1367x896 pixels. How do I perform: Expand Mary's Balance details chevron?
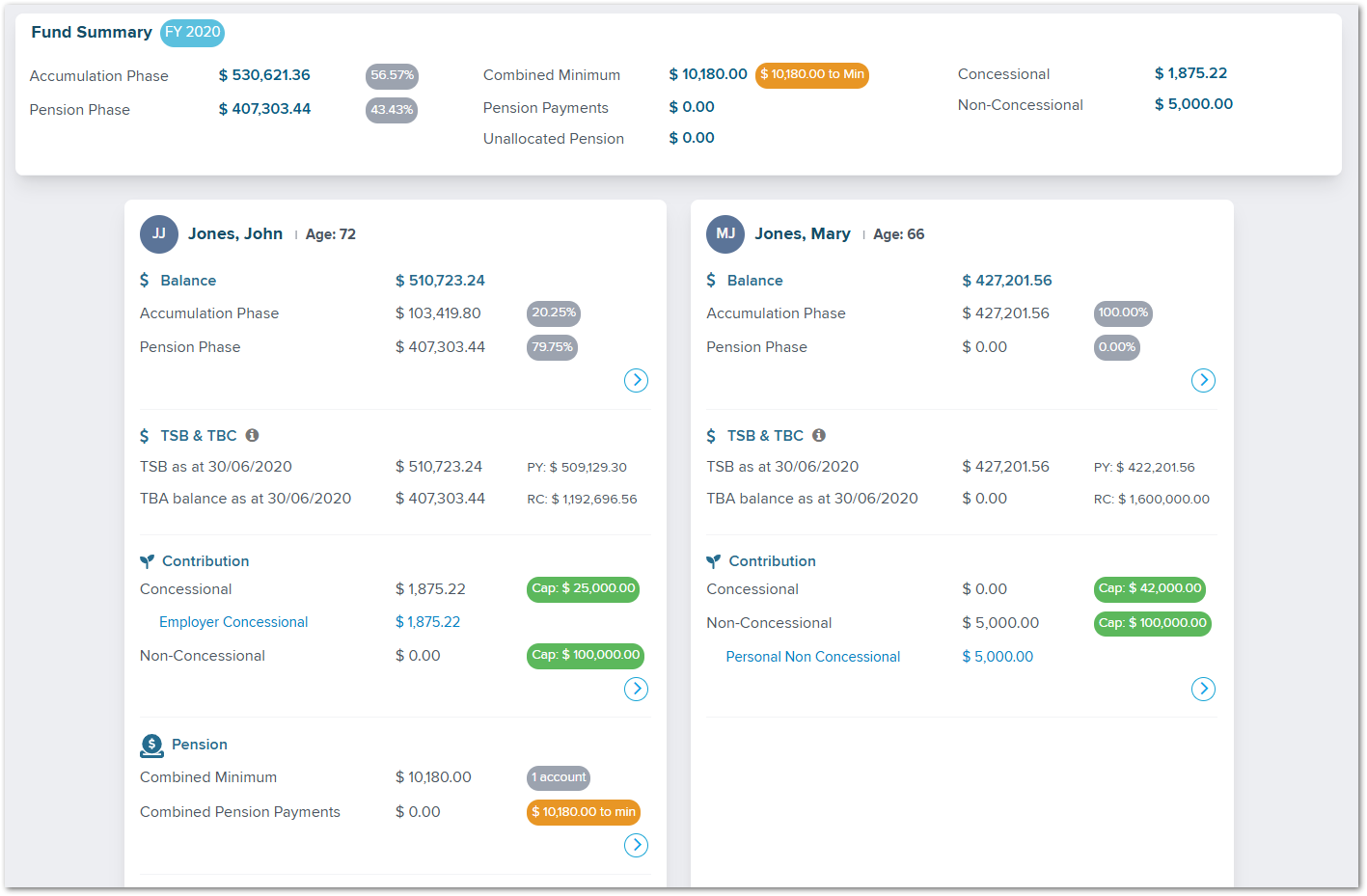pos(1203,380)
